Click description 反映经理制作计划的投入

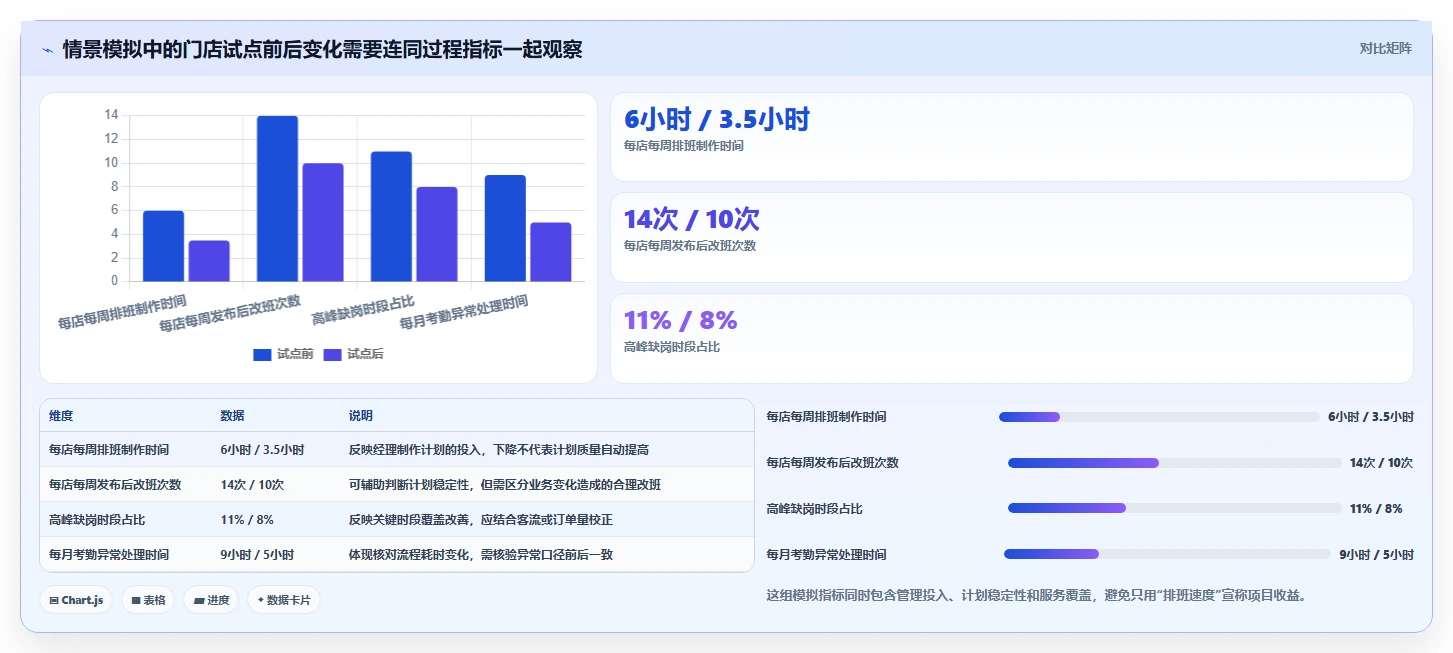click(499, 450)
